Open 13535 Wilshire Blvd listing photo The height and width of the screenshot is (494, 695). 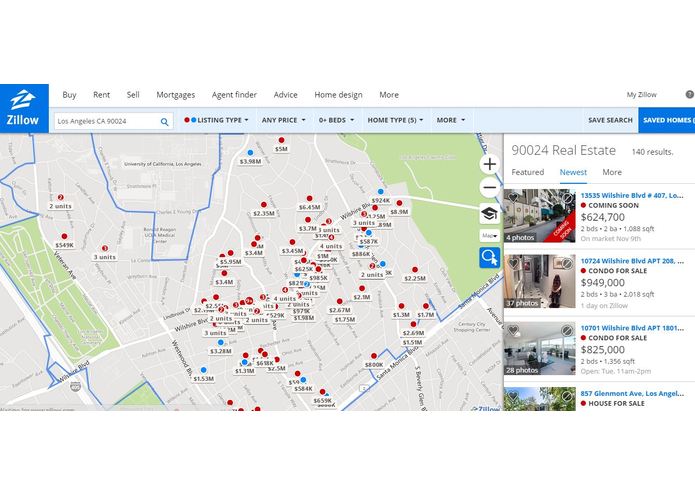click(539, 216)
